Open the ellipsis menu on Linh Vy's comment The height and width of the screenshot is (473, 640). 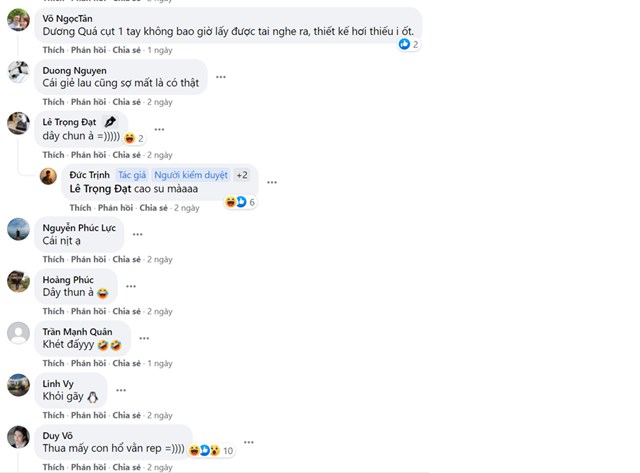(121, 390)
